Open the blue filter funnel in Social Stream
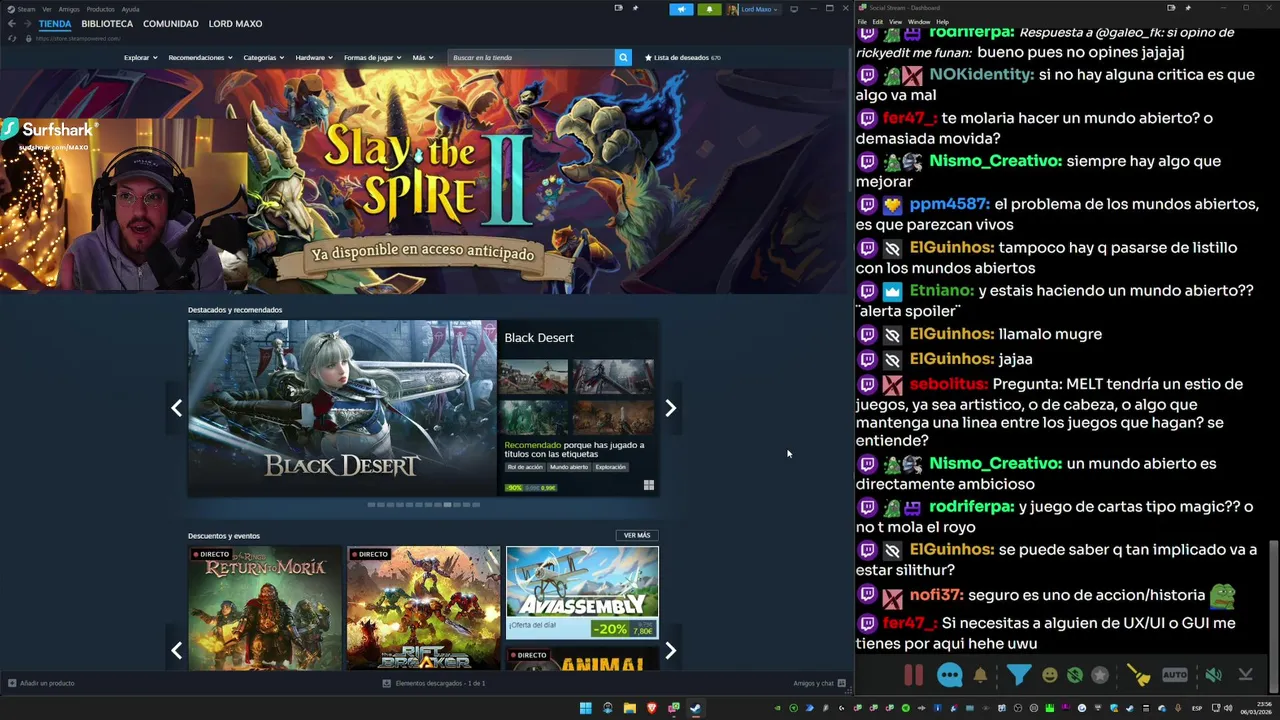Image resolution: width=1280 pixels, height=720 pixels. 1018,675
